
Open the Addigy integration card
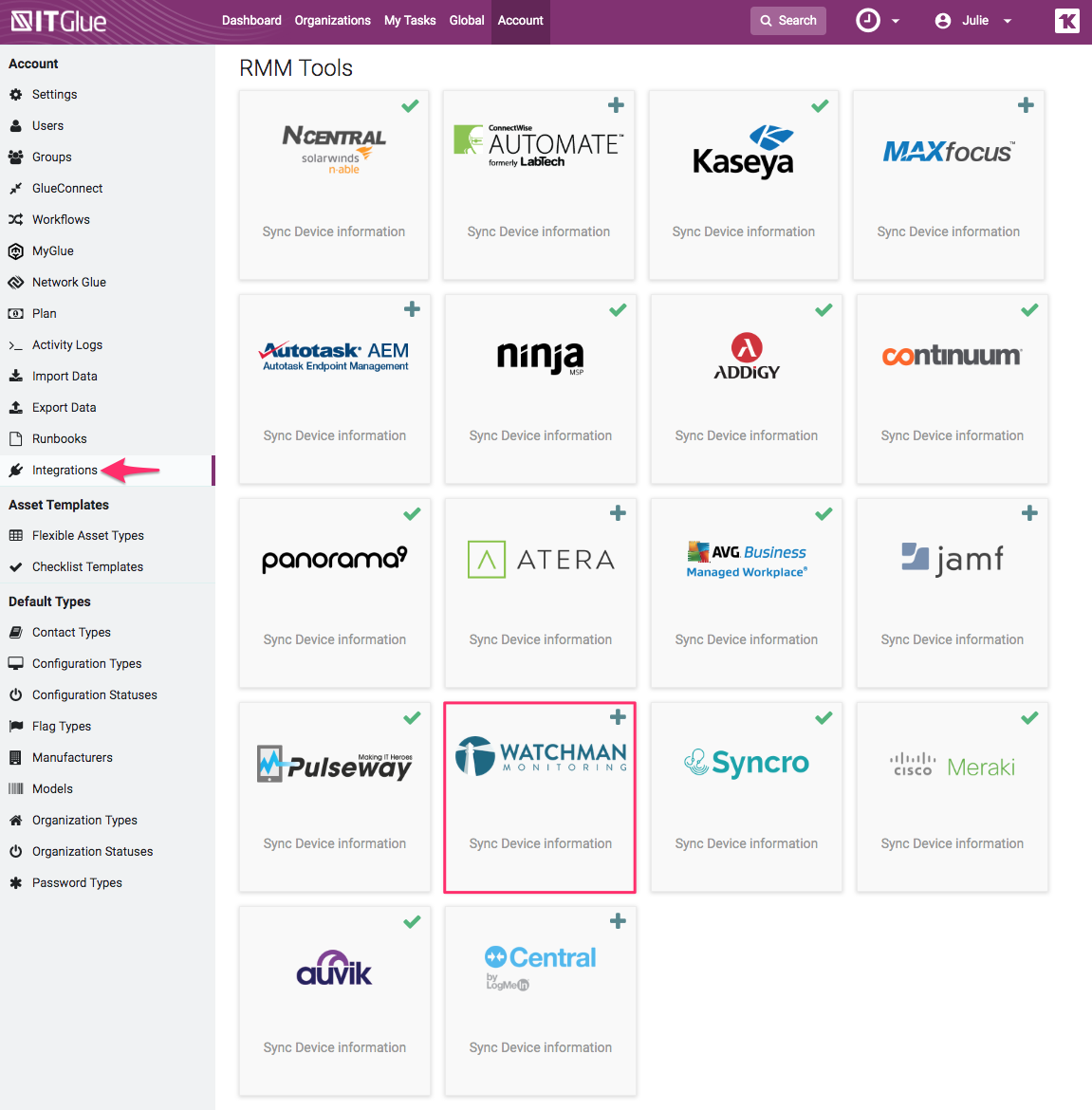(x=746, y=389)
